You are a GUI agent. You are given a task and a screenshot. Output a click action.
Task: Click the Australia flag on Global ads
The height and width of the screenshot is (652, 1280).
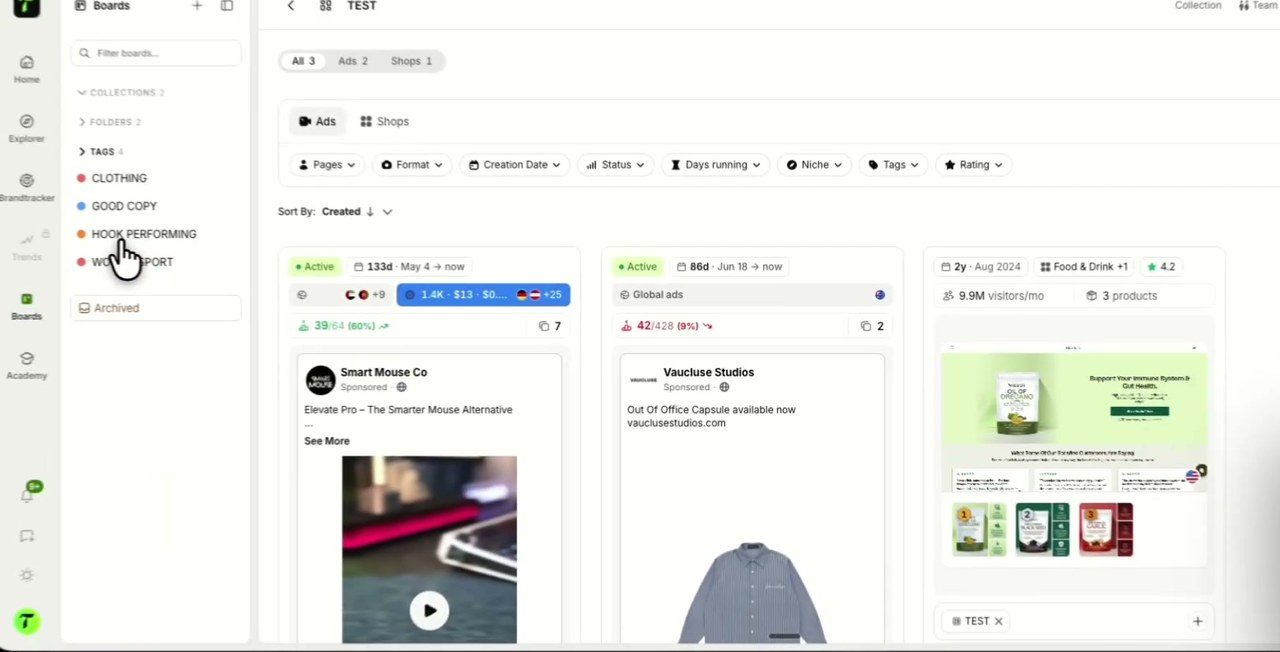(x=880, y=295)
